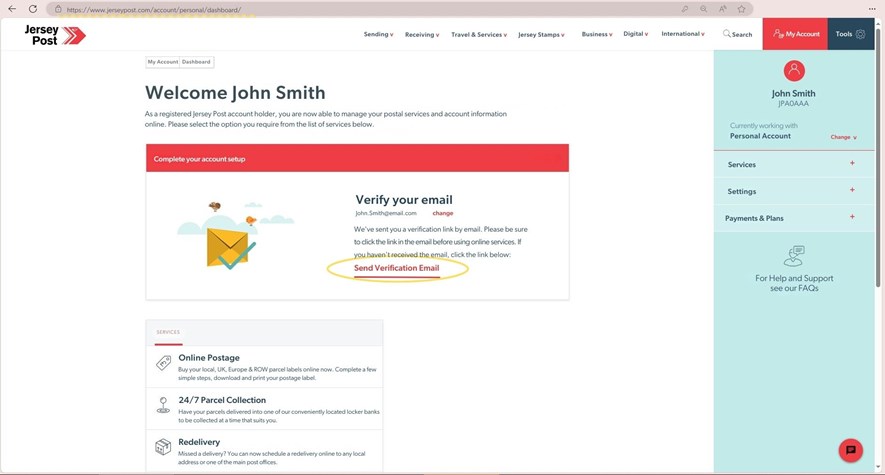Open the Jersey Stamps navigation menu

click(x=541, y=34)
